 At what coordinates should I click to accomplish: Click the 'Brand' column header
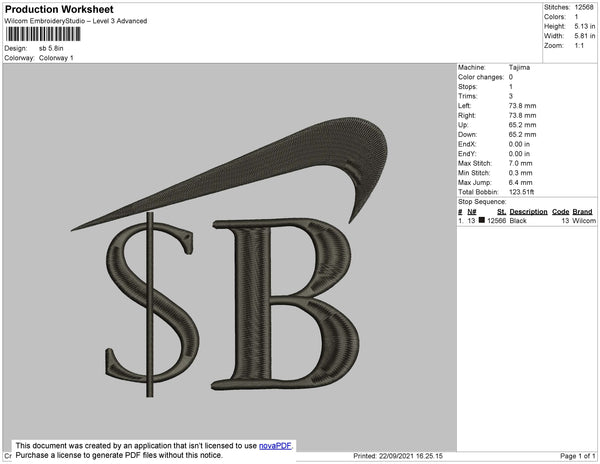582,212
